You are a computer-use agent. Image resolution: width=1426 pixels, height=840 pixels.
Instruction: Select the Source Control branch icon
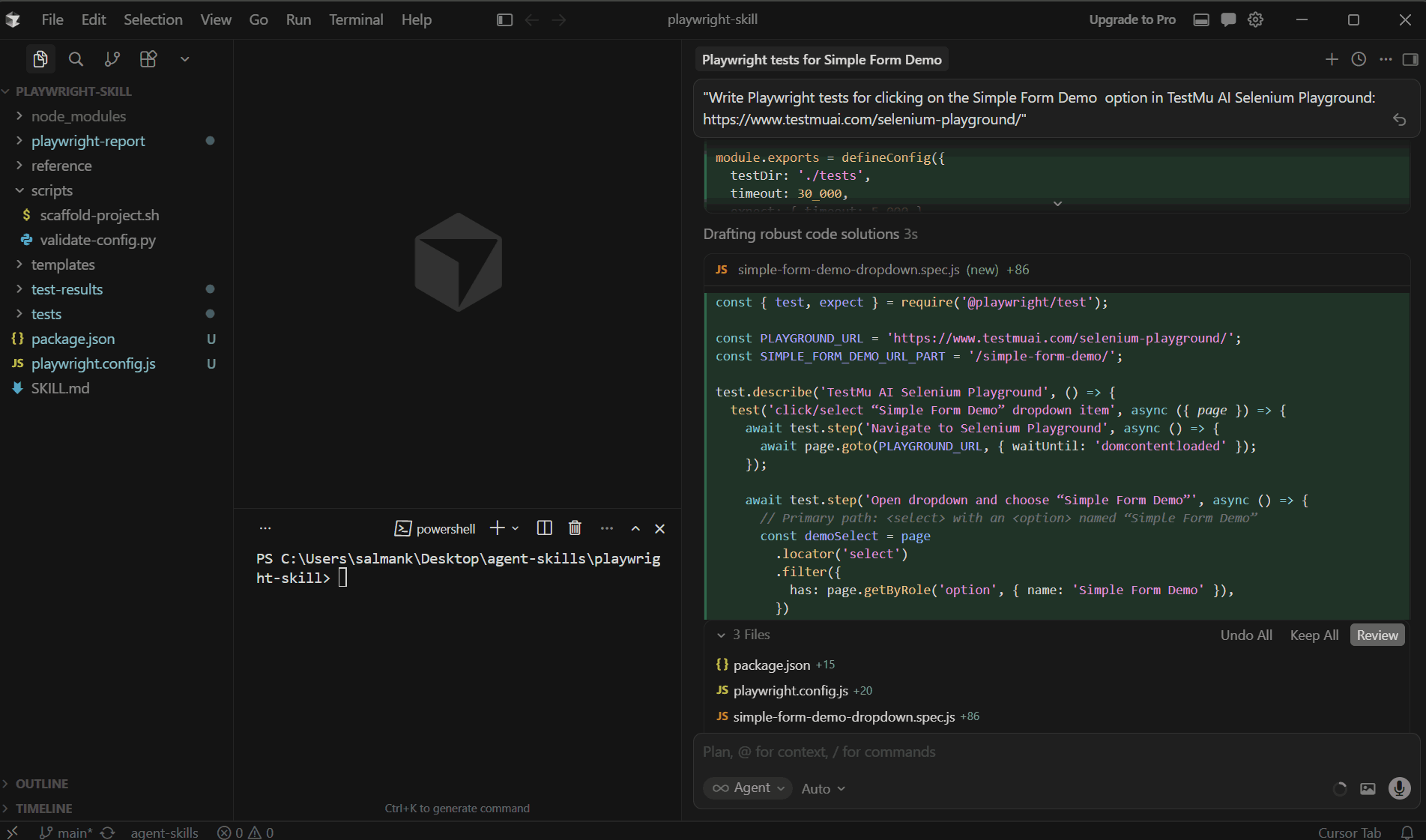click(112, 59)
